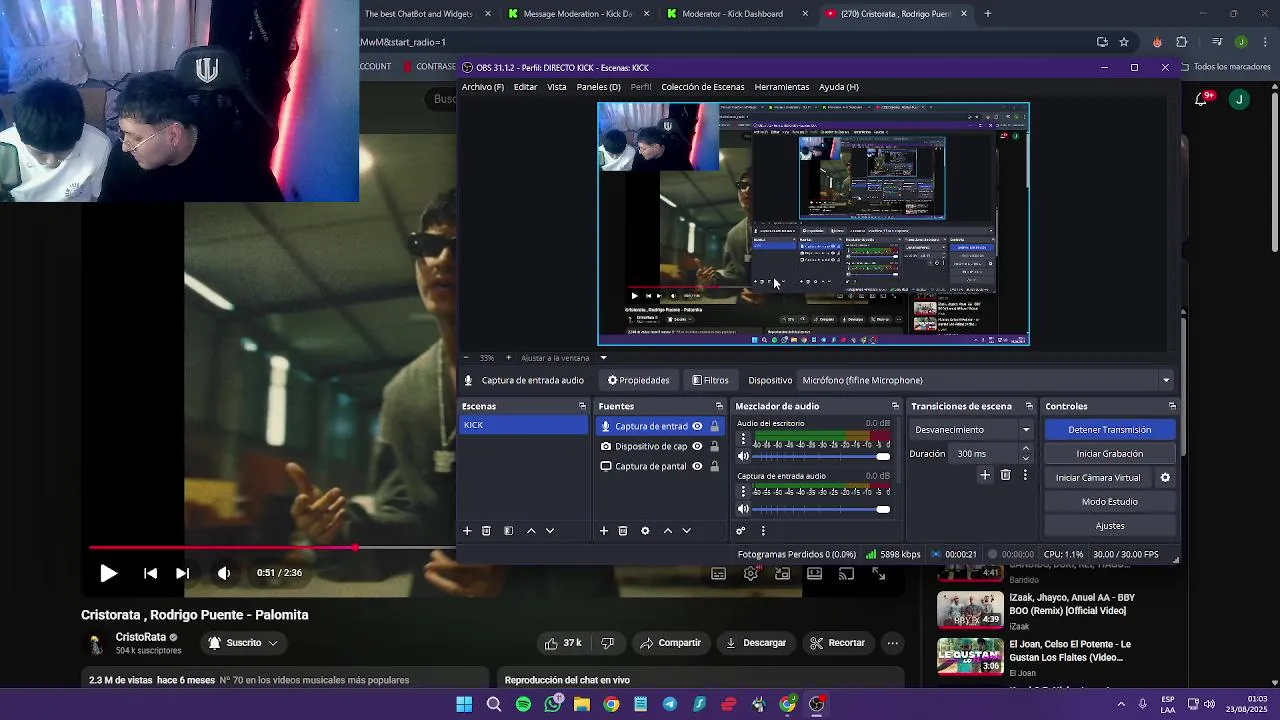Open Archivo menu in OBS
The image size is (1280, 720).
pyautogui.click(x=483, y=87)
